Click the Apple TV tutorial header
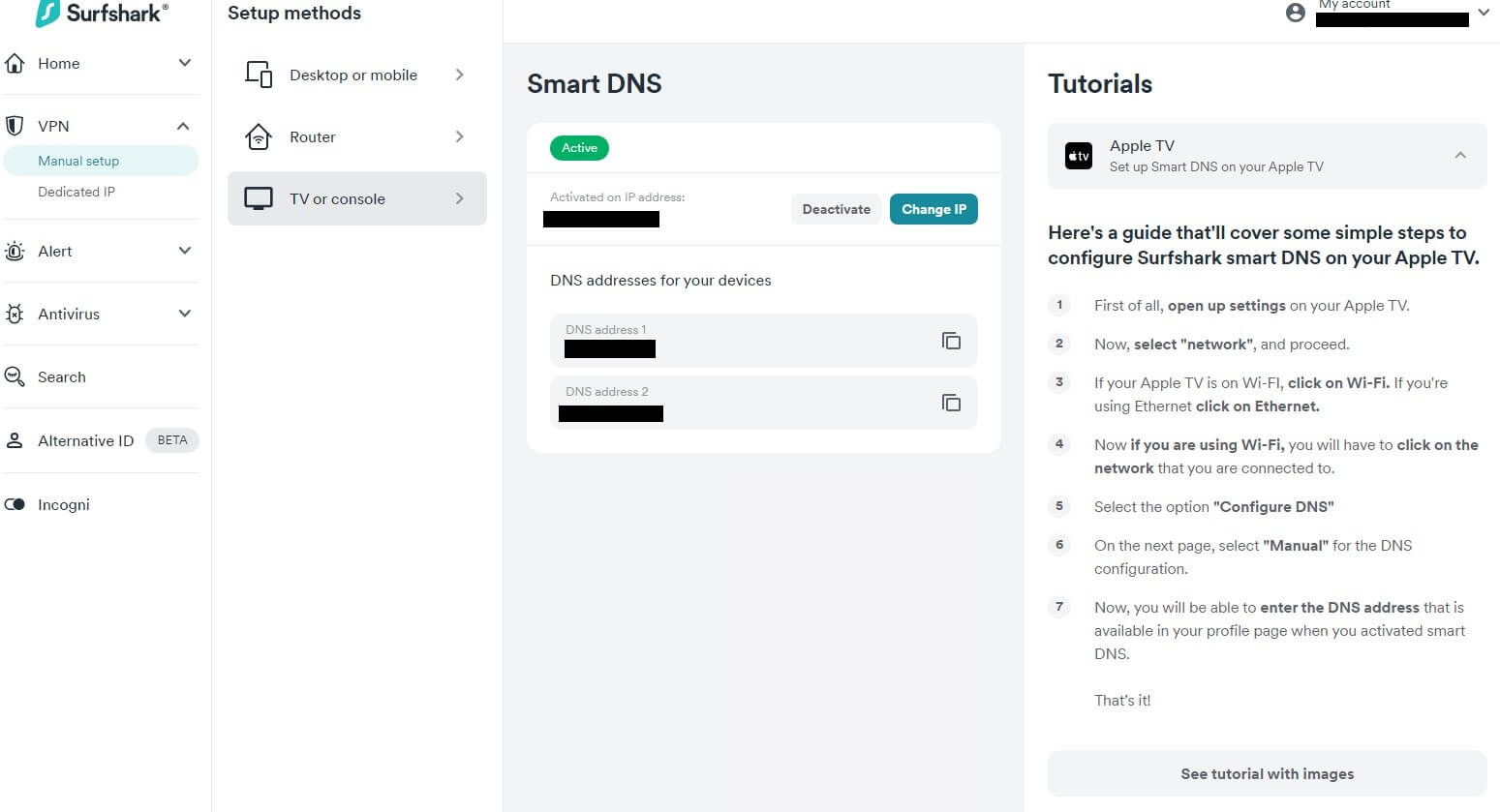This screenshot has height=812, width=1500. click(x=1267, y=156)
